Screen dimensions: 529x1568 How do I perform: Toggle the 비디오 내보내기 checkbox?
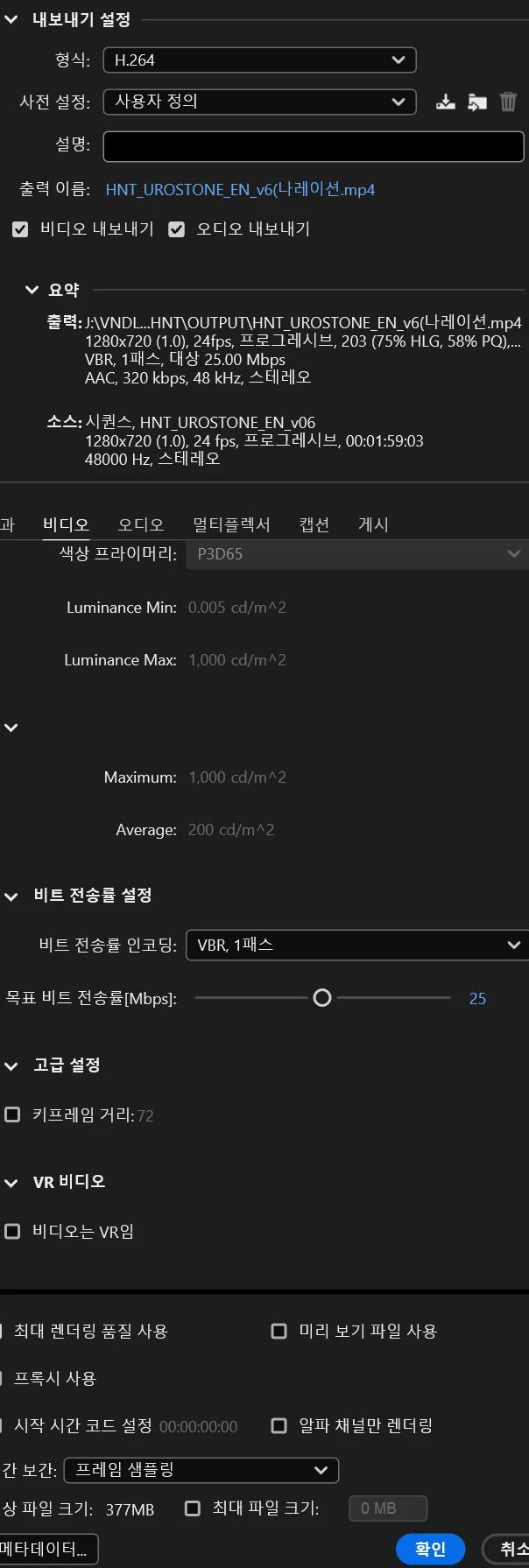coord(19,229)
